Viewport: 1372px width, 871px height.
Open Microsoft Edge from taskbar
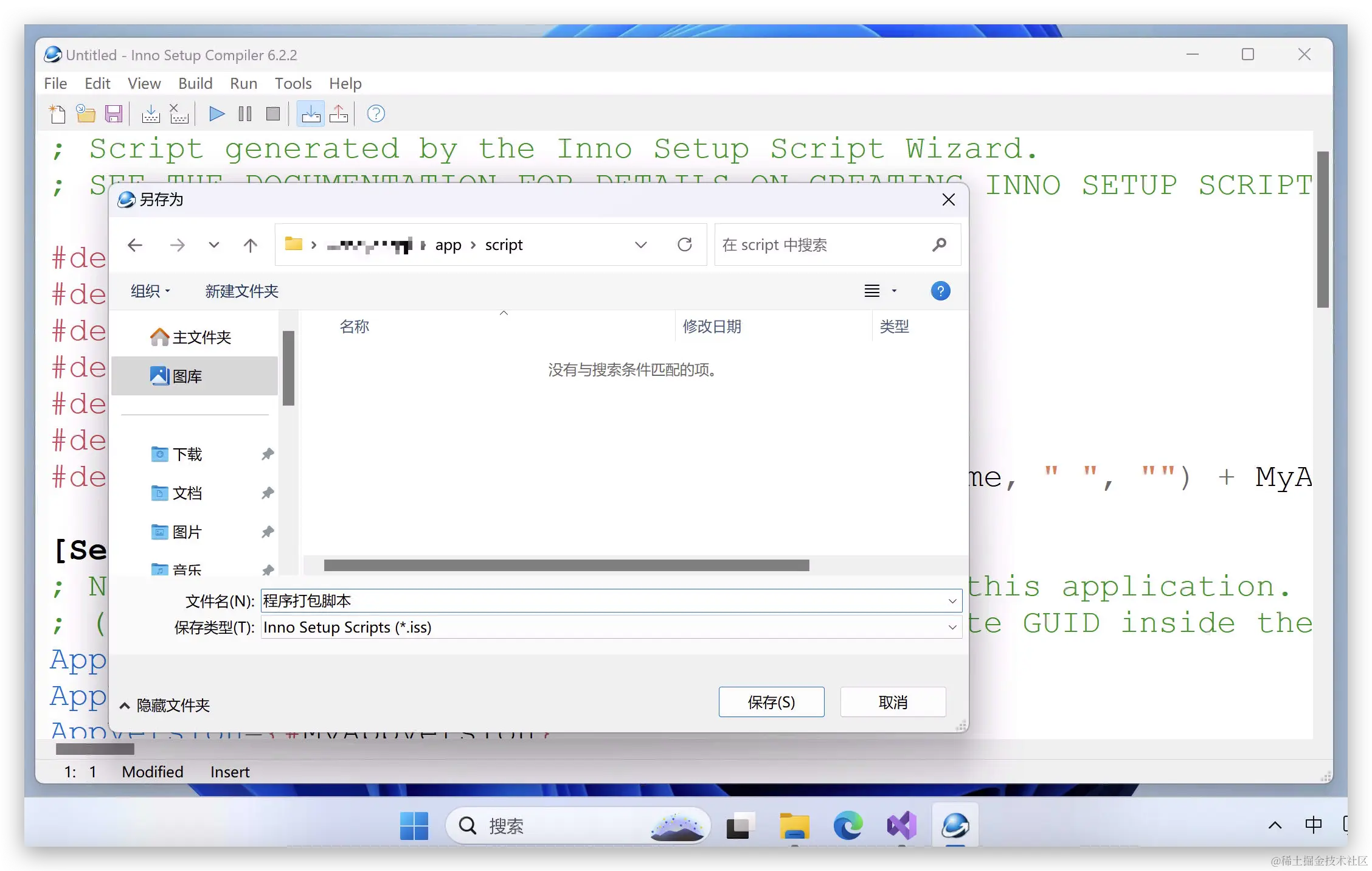(x=848, y=825)
